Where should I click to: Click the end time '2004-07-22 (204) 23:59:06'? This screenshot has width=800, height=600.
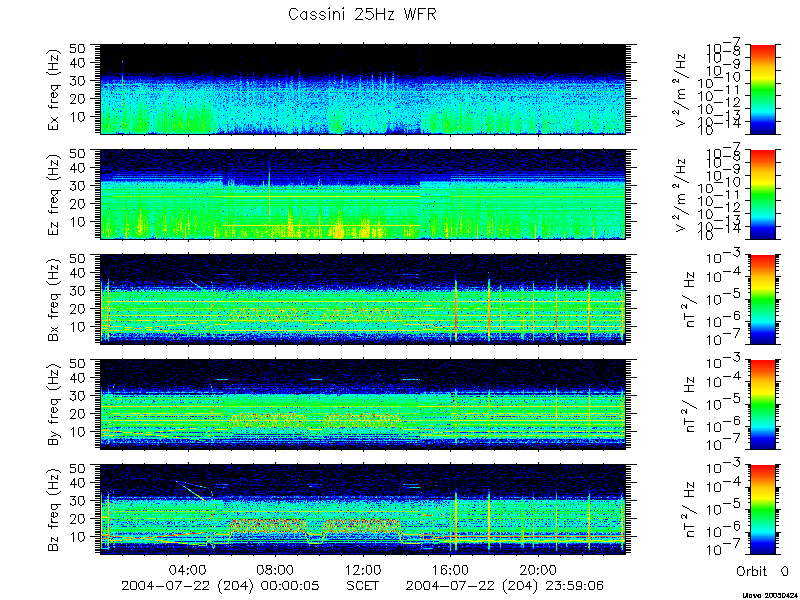(x=505, y=585)
